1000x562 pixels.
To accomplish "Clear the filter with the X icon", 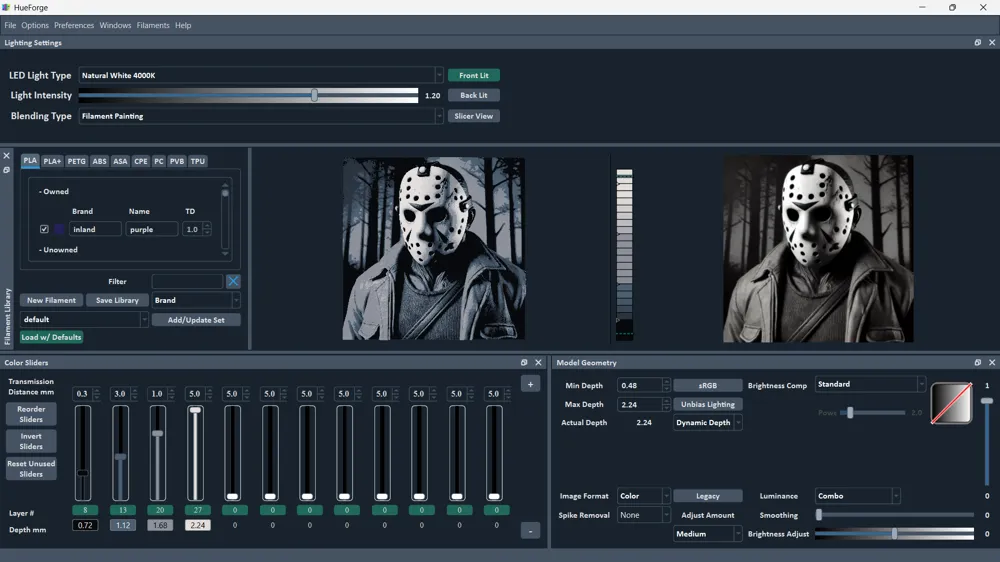I will tap(233, 281).
